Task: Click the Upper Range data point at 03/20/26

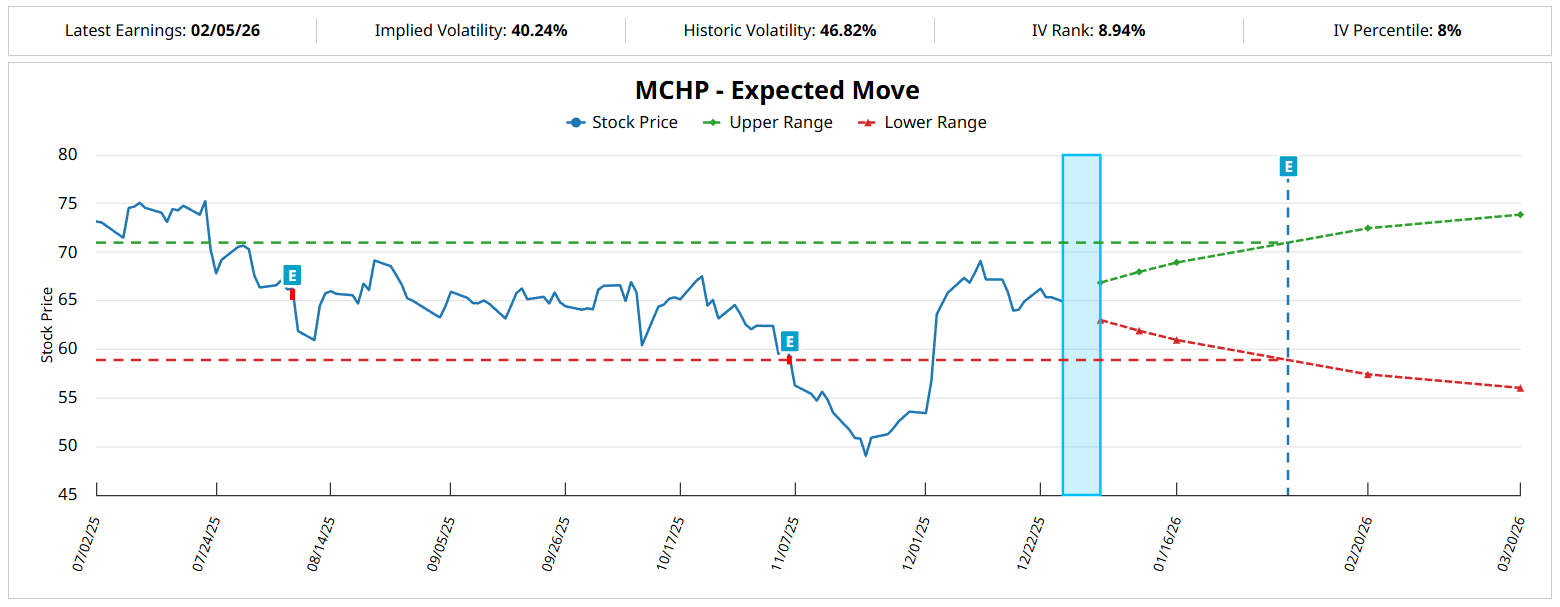Action: 1519,214
